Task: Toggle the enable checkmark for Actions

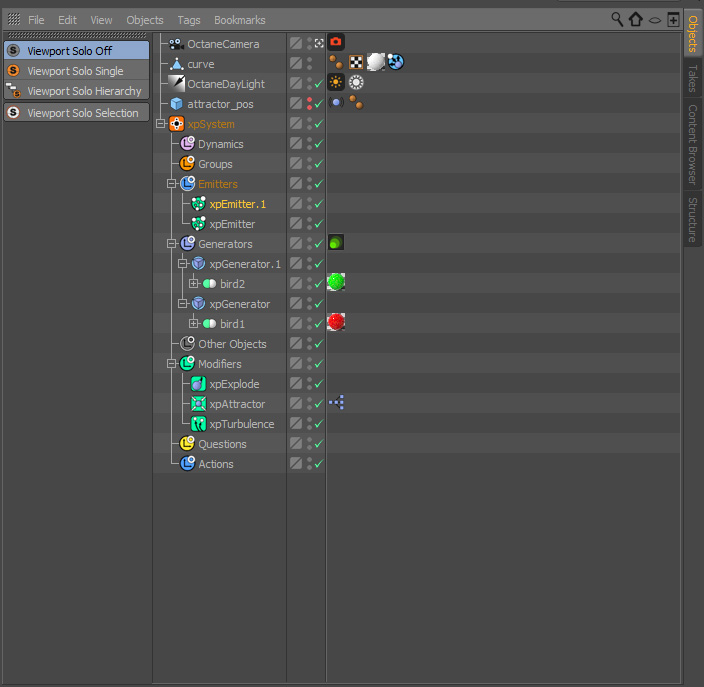Action: click(x=319, y=464)
